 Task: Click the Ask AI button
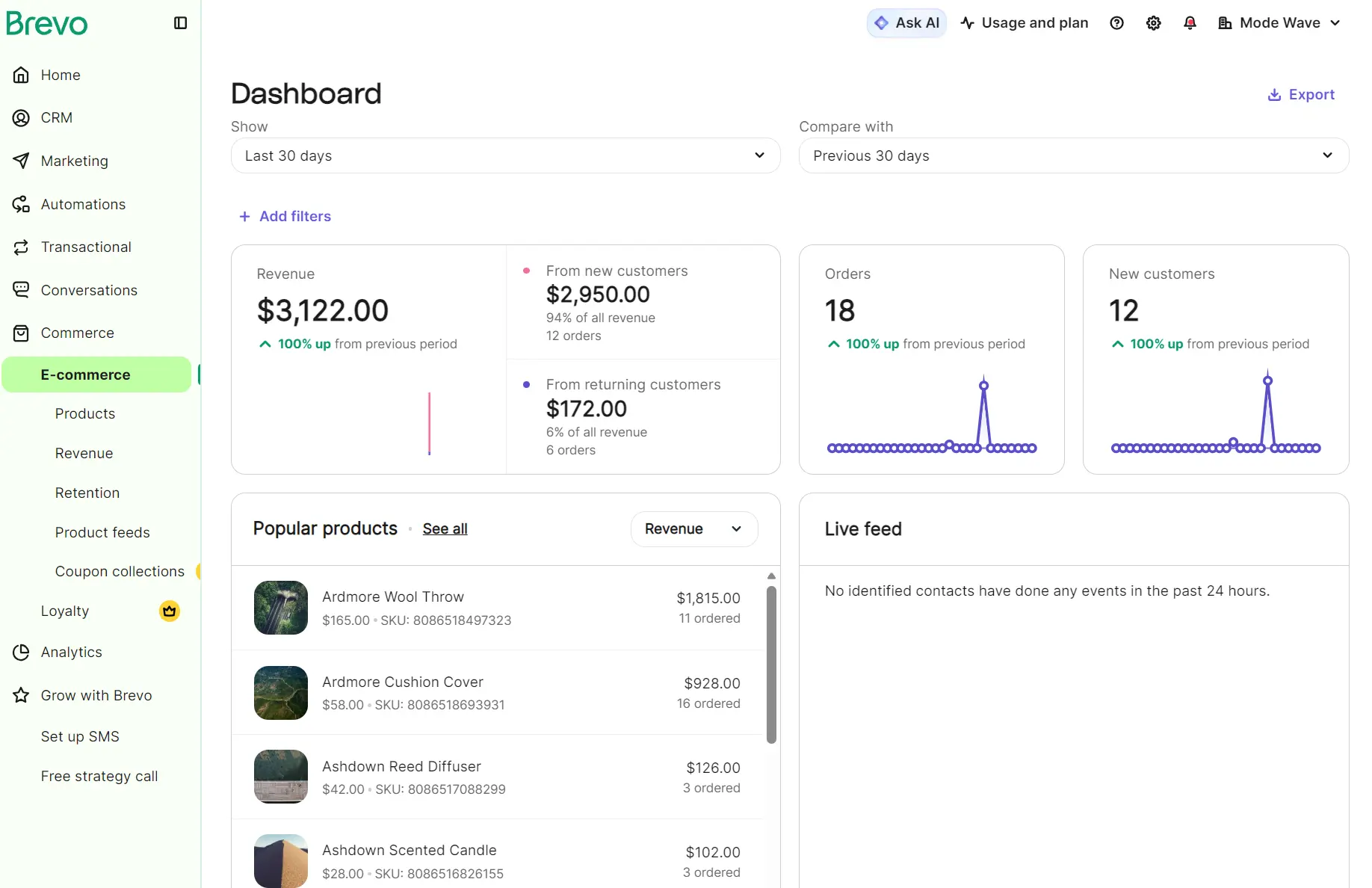tap(906, 23)
